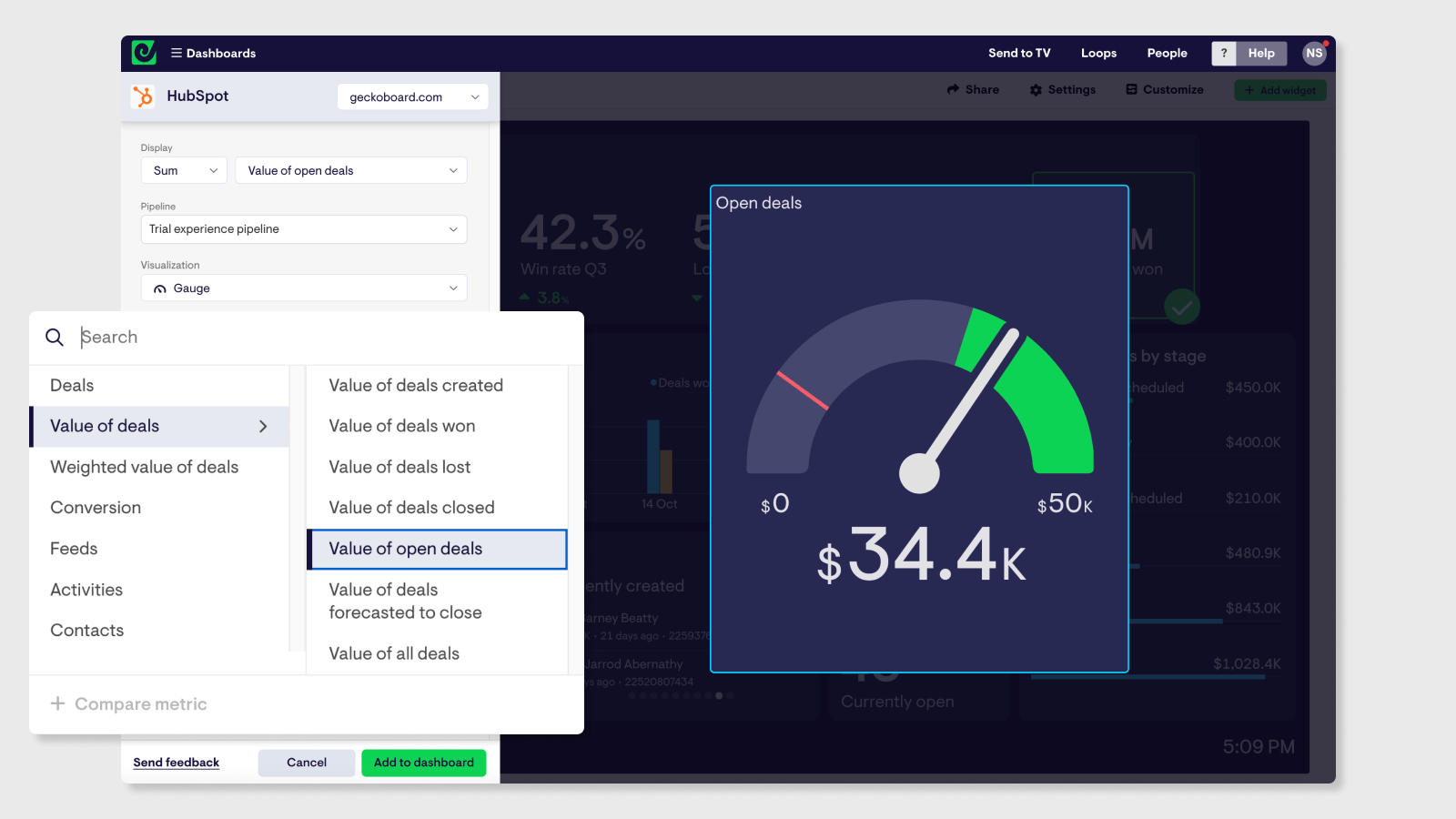Click the plus icon beside Compare metric
1456x819 pixels.
click(x=57, y=703)
